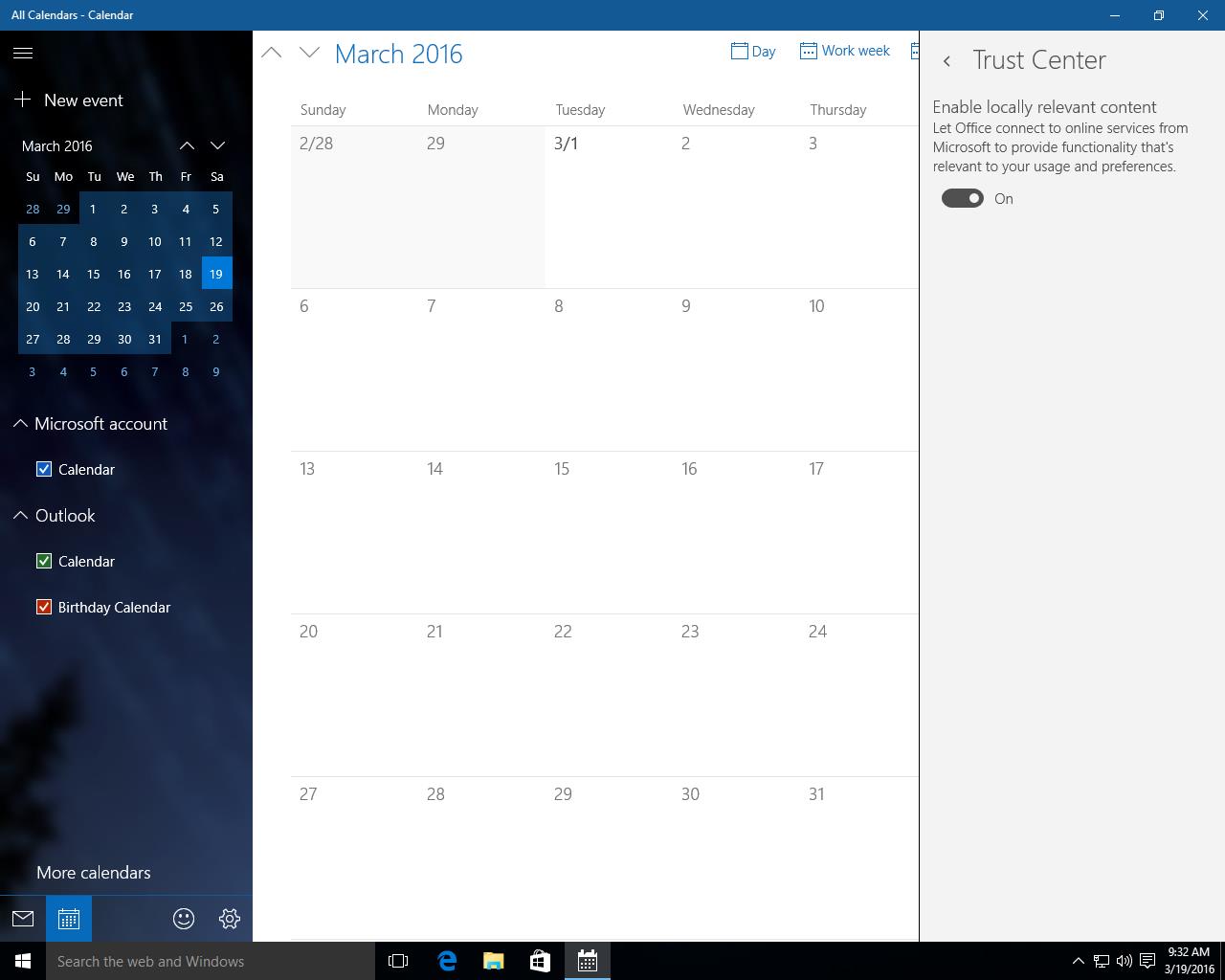Select March 15 in mini calendar

pyautogui.click(x=94, y=274)
